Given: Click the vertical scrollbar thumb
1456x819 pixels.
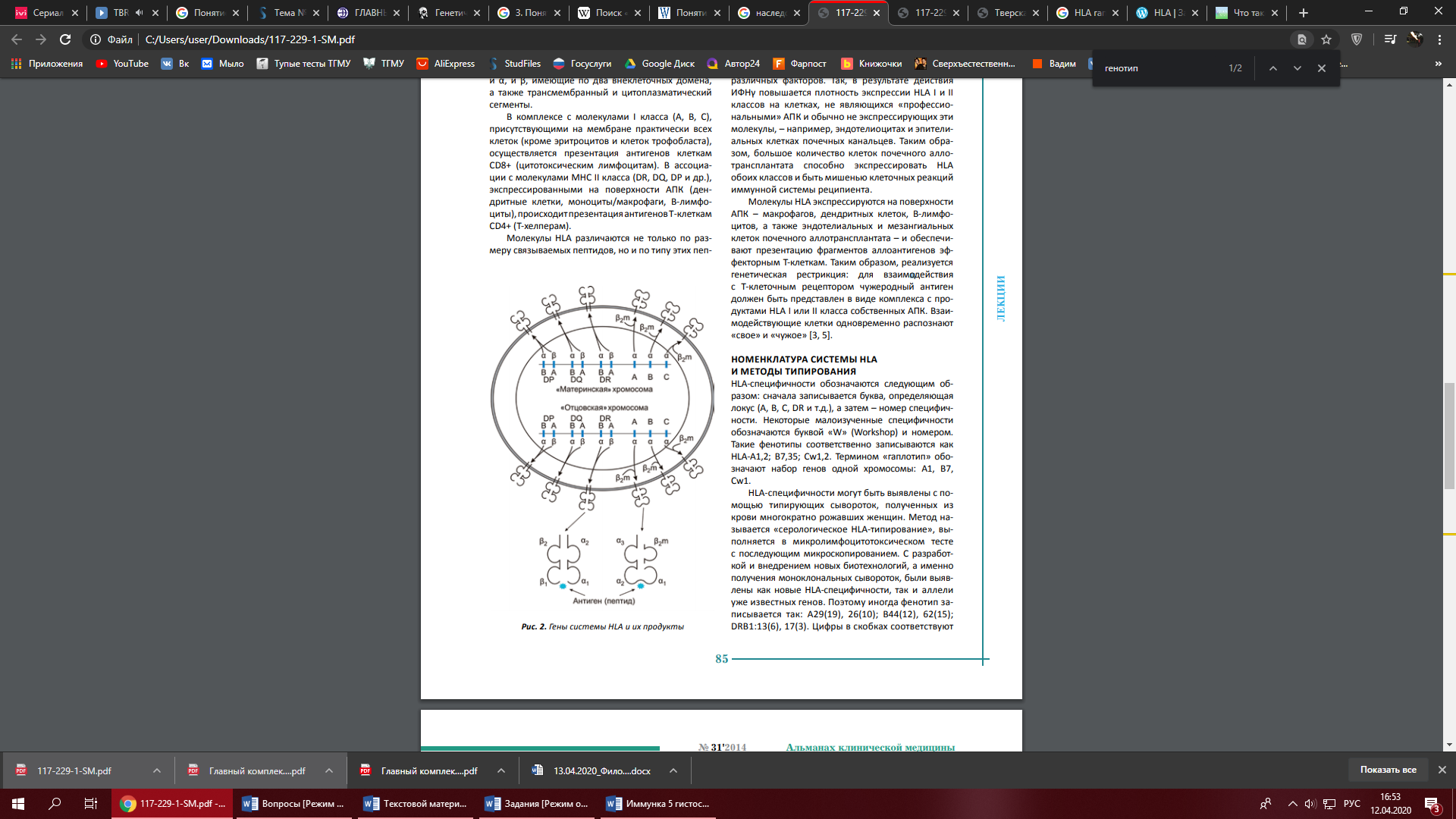Looking at the screenshot, I should (1449, 436).
